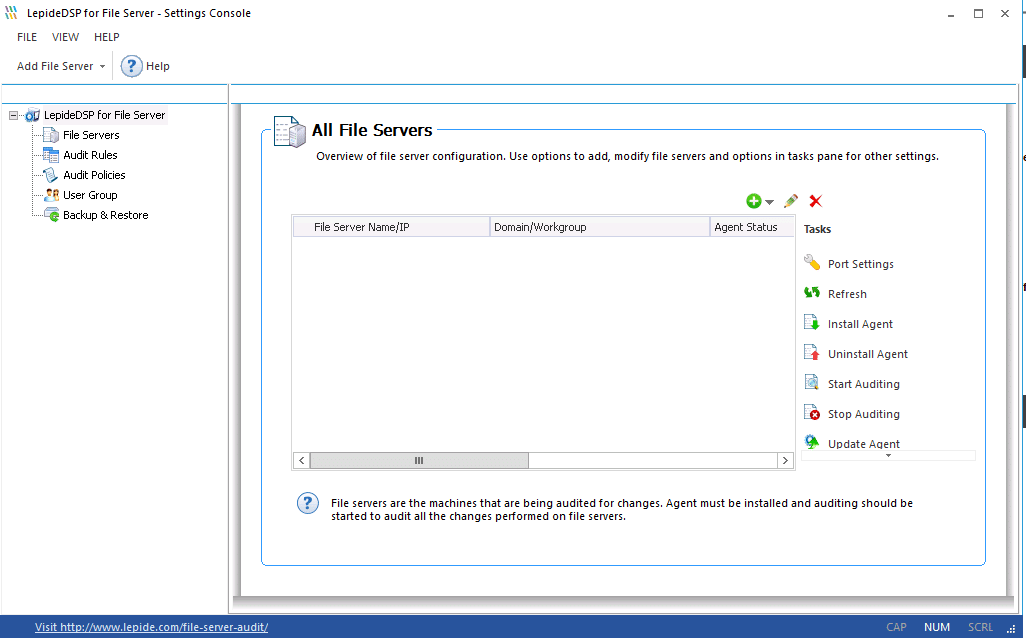The width and height of the screenshot is (1026, 638).
Task: Click the All File Servers heading text
Action: pos(372,130)
